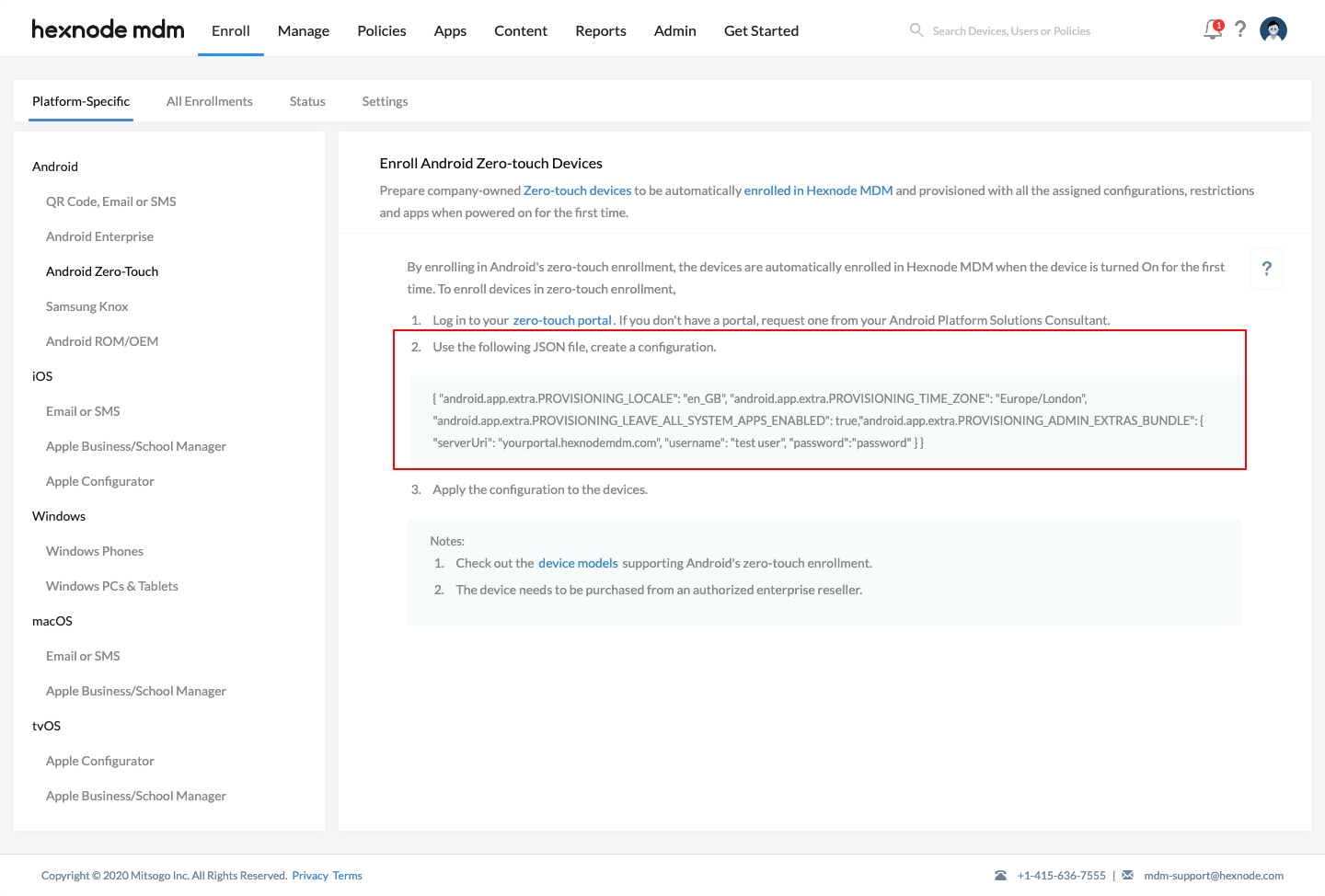Select Windows Phones in sidebar
This screenshot has width=1325, height=896.
[95, 551]
